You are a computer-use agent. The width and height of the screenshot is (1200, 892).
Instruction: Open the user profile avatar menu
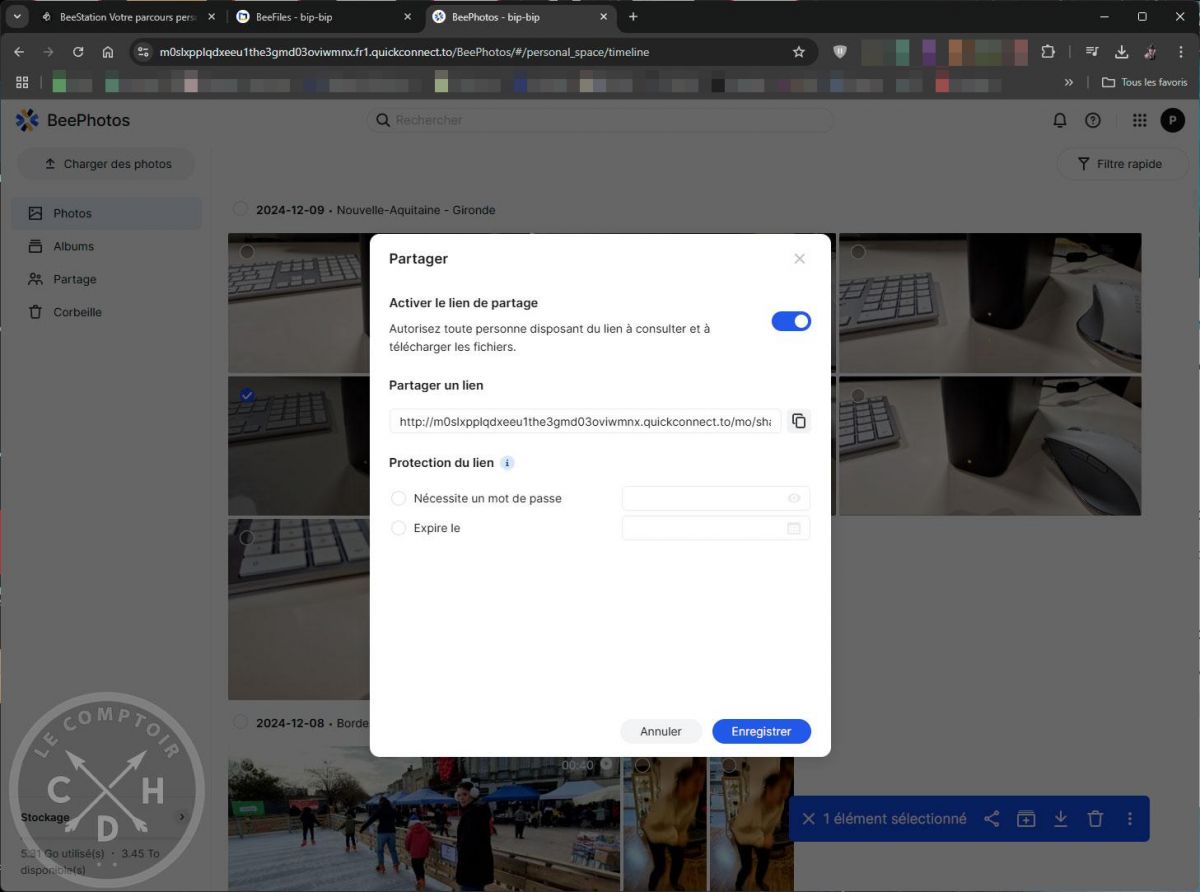[x=1172, y=120]
